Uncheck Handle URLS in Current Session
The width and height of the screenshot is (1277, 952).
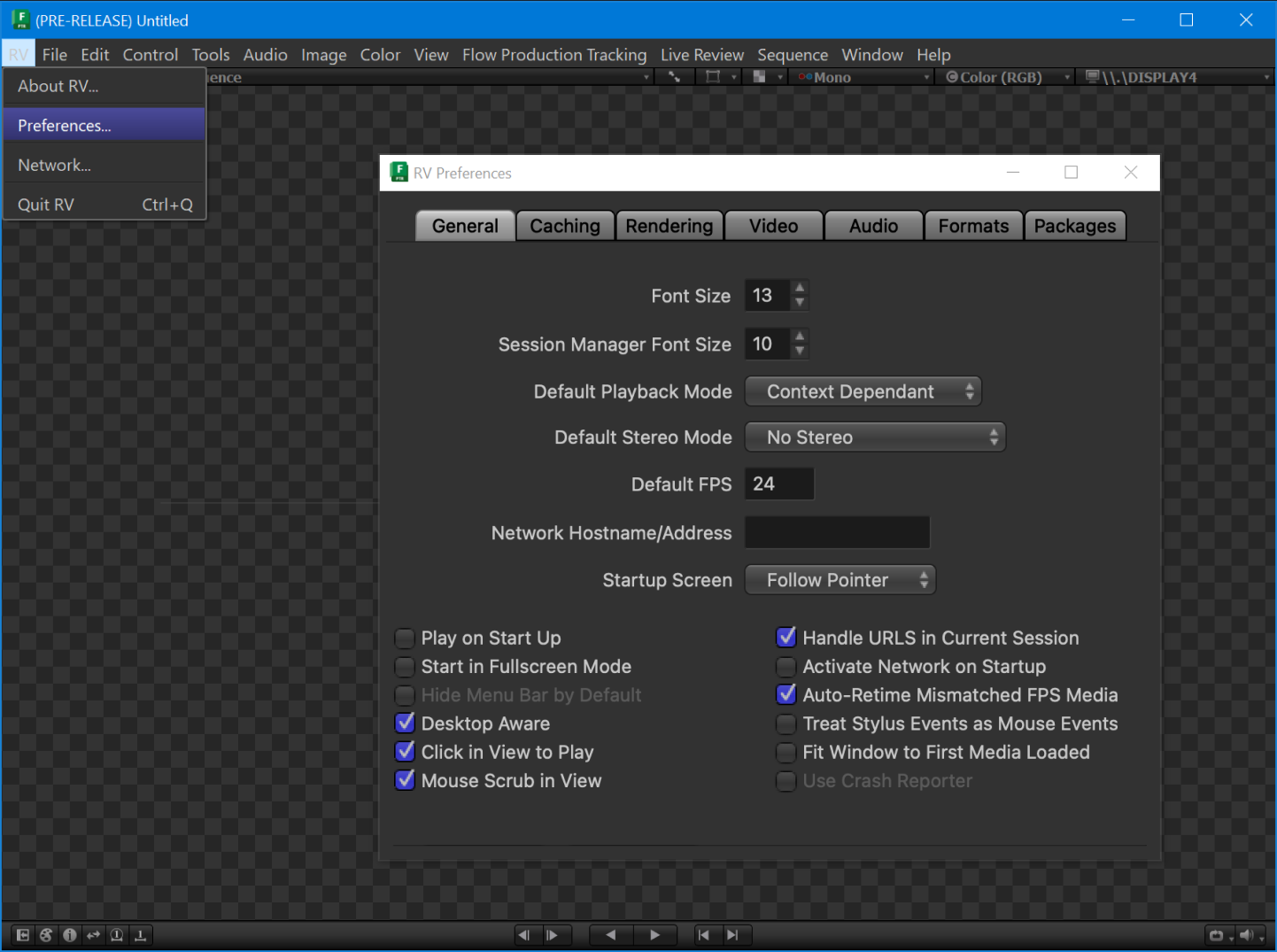[x=786, y=638]
